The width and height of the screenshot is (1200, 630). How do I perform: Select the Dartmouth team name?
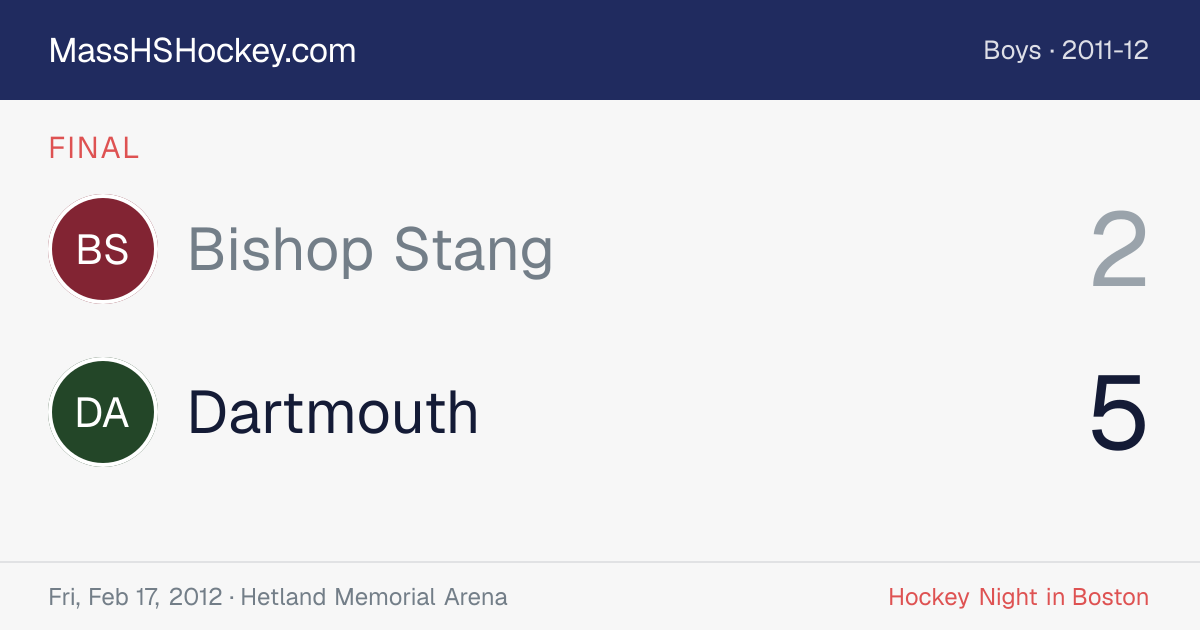point(333,412)
